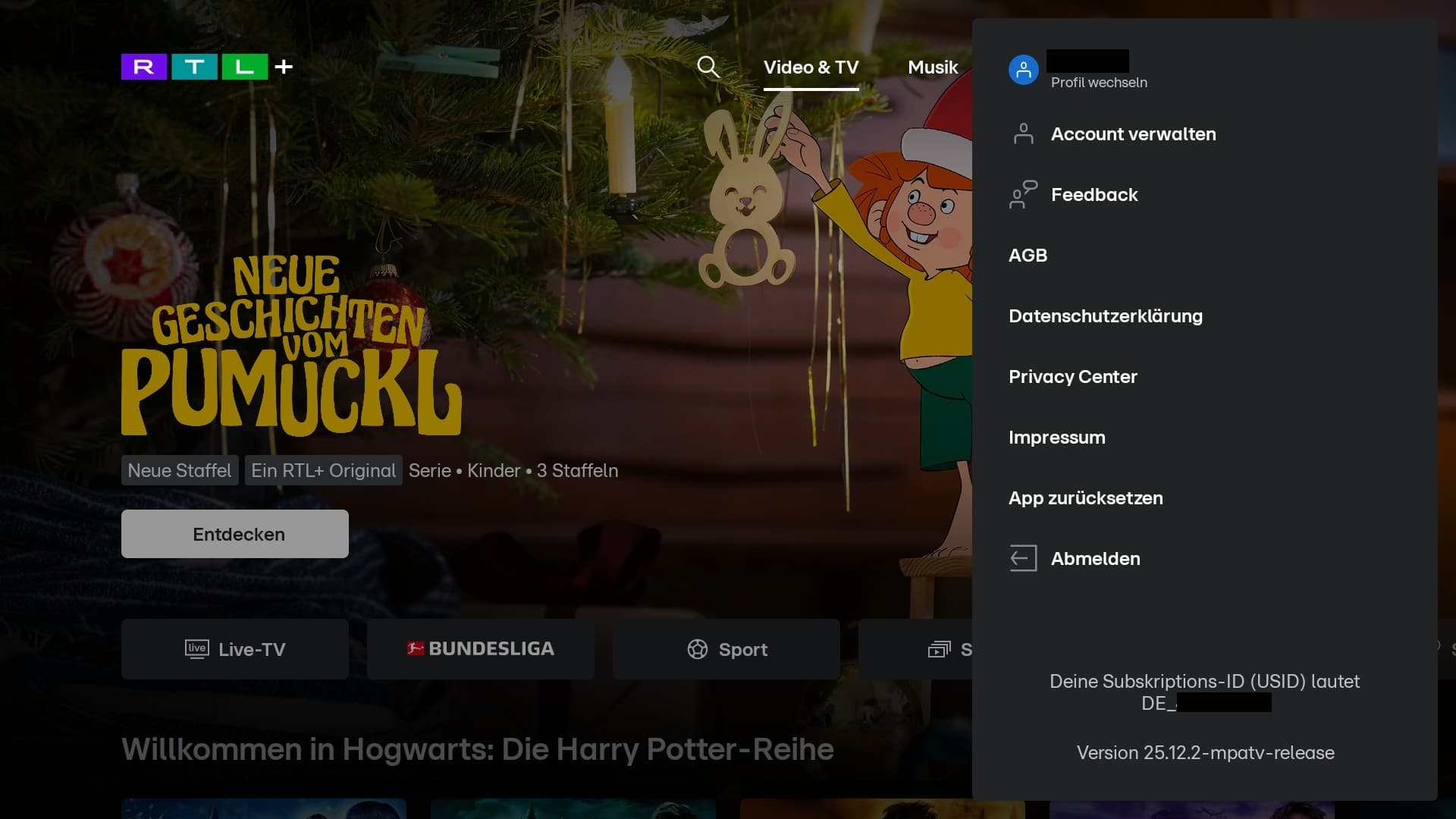Click the Sport soccer ball icon
1456x819 pixels.
[697, 649]
